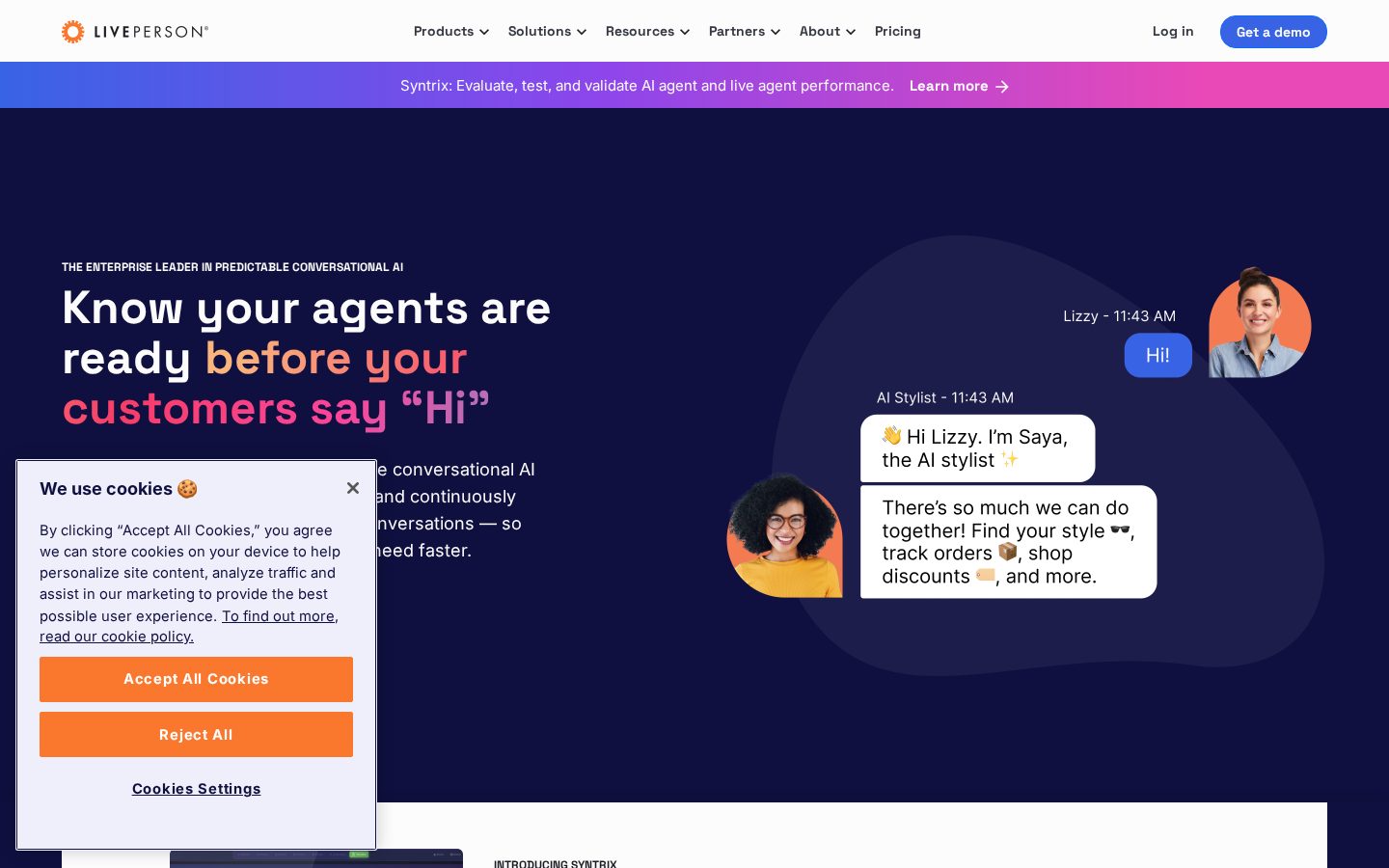Image resolution: width=1389 pixels, height=868 pixels.
Task: Click the 'Hi Lizzy. I'm Saya' chat bubble
Action: click(x=977, y=448)
